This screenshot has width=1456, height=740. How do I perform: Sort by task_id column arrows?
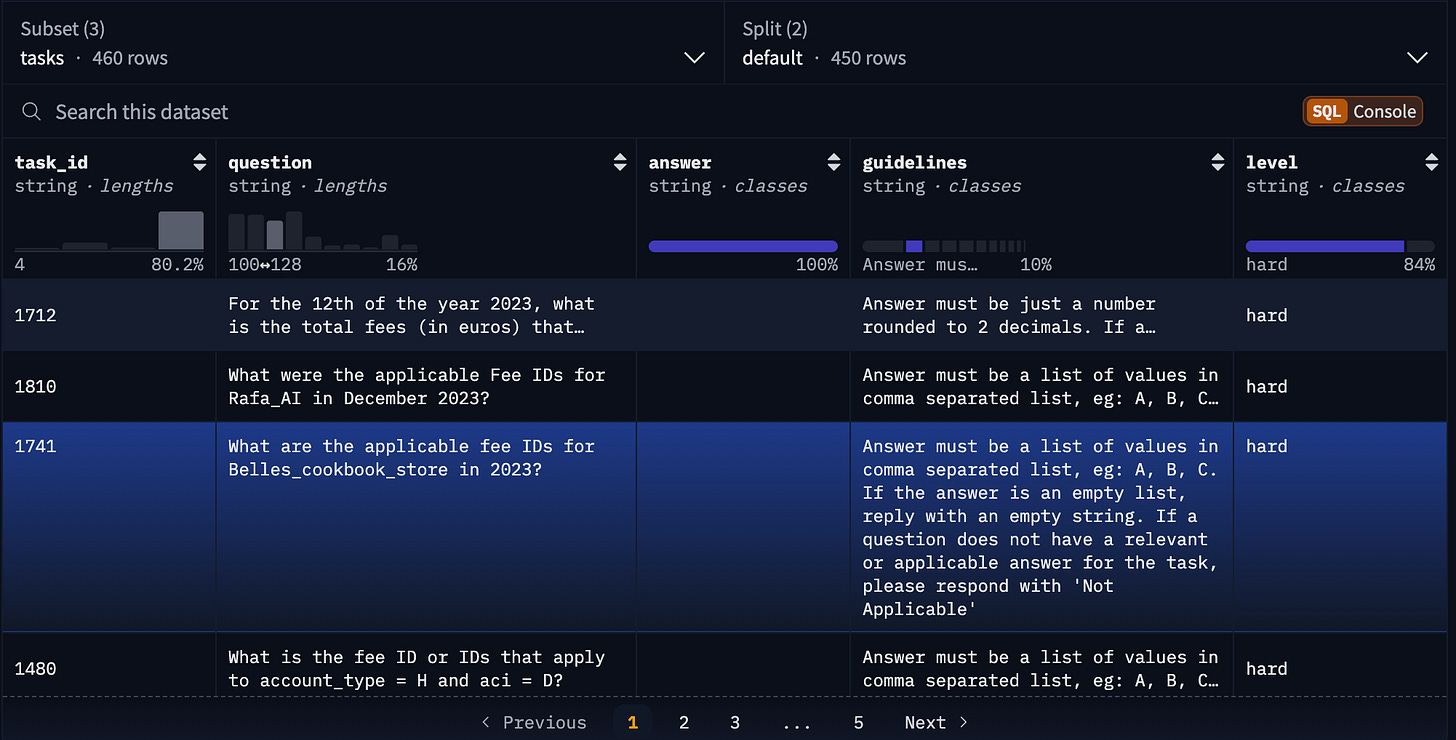click(x=199, y=162)
